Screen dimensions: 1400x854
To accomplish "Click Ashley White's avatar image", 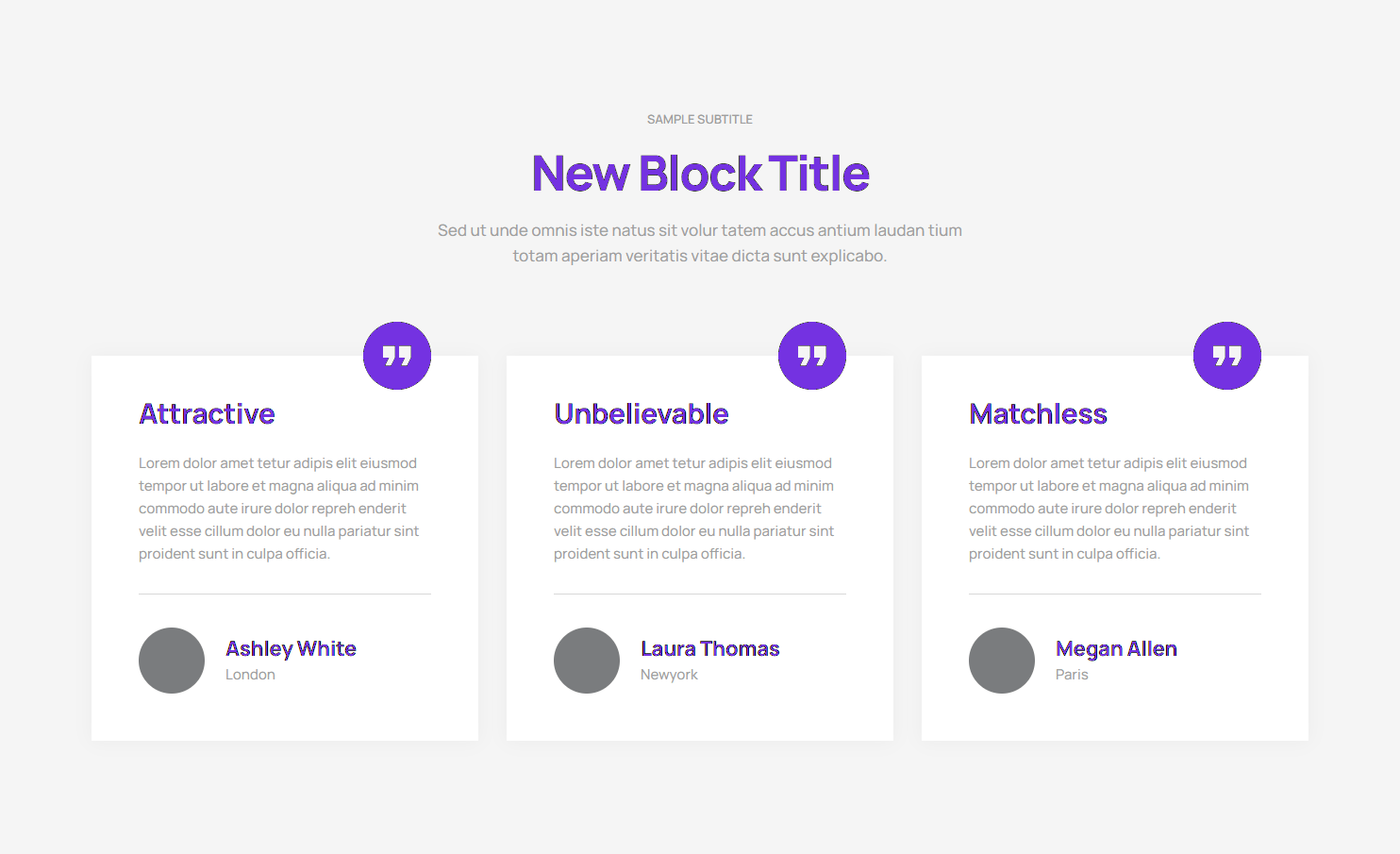I will (172, 661).
